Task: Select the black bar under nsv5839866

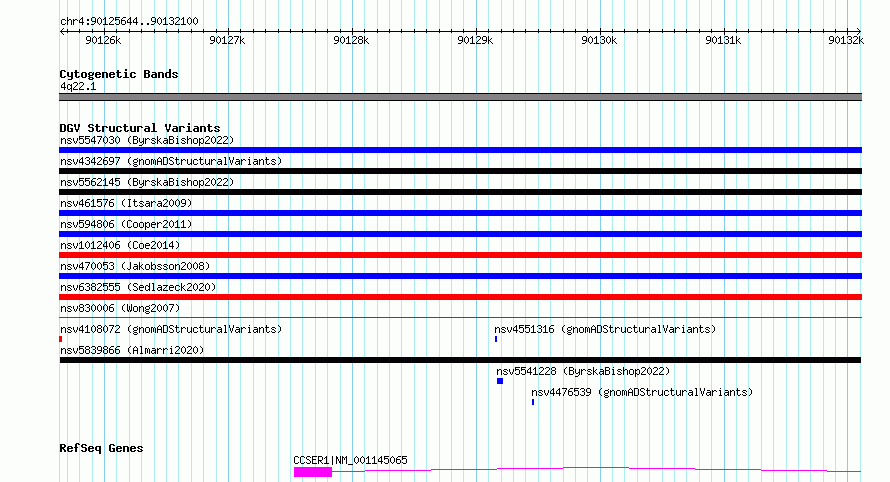Action: pos(460,360)
